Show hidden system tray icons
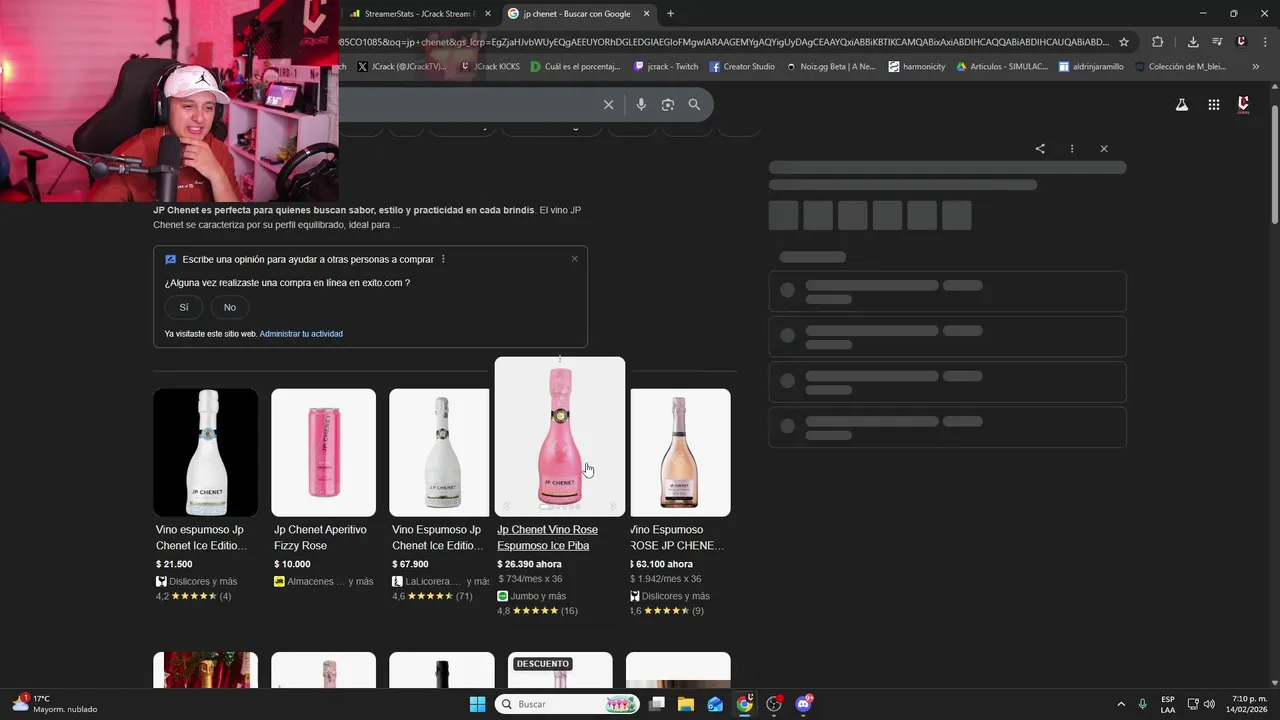Viewport: 1280px width, 720px height. pyautogui.click(x=1121, y=704)
